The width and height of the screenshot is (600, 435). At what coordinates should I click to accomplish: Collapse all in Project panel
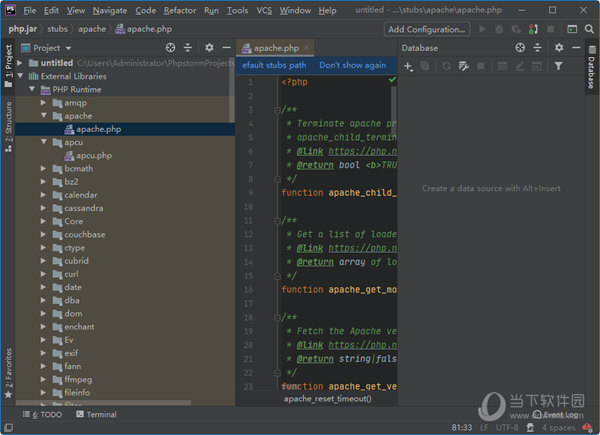point(188,47)
